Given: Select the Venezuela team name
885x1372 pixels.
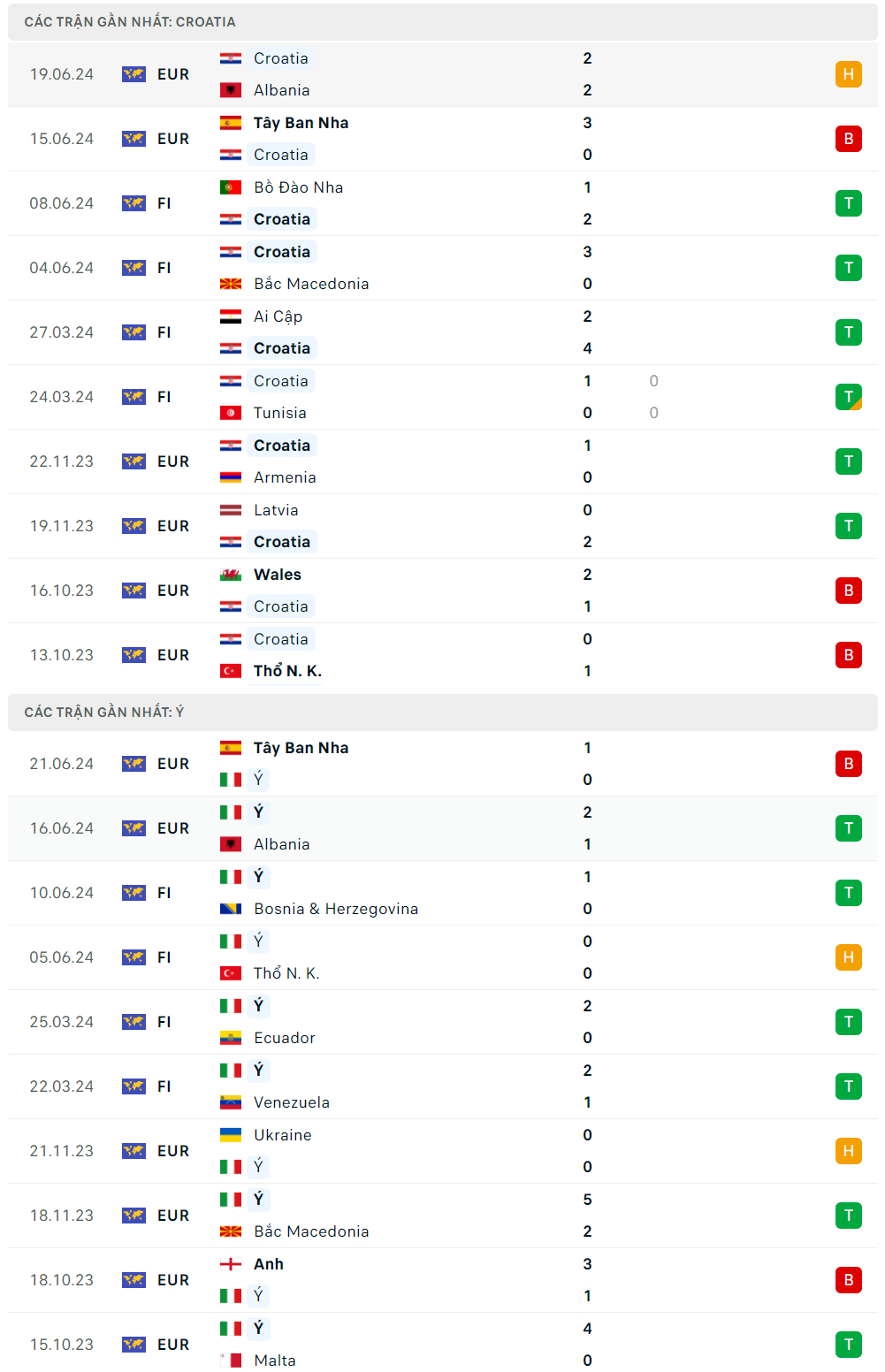Looking at the screenshot, I should (x=291, y=1102).
